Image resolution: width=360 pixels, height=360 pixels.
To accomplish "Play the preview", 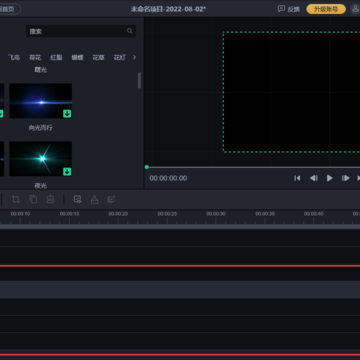I will coord(329,178).
